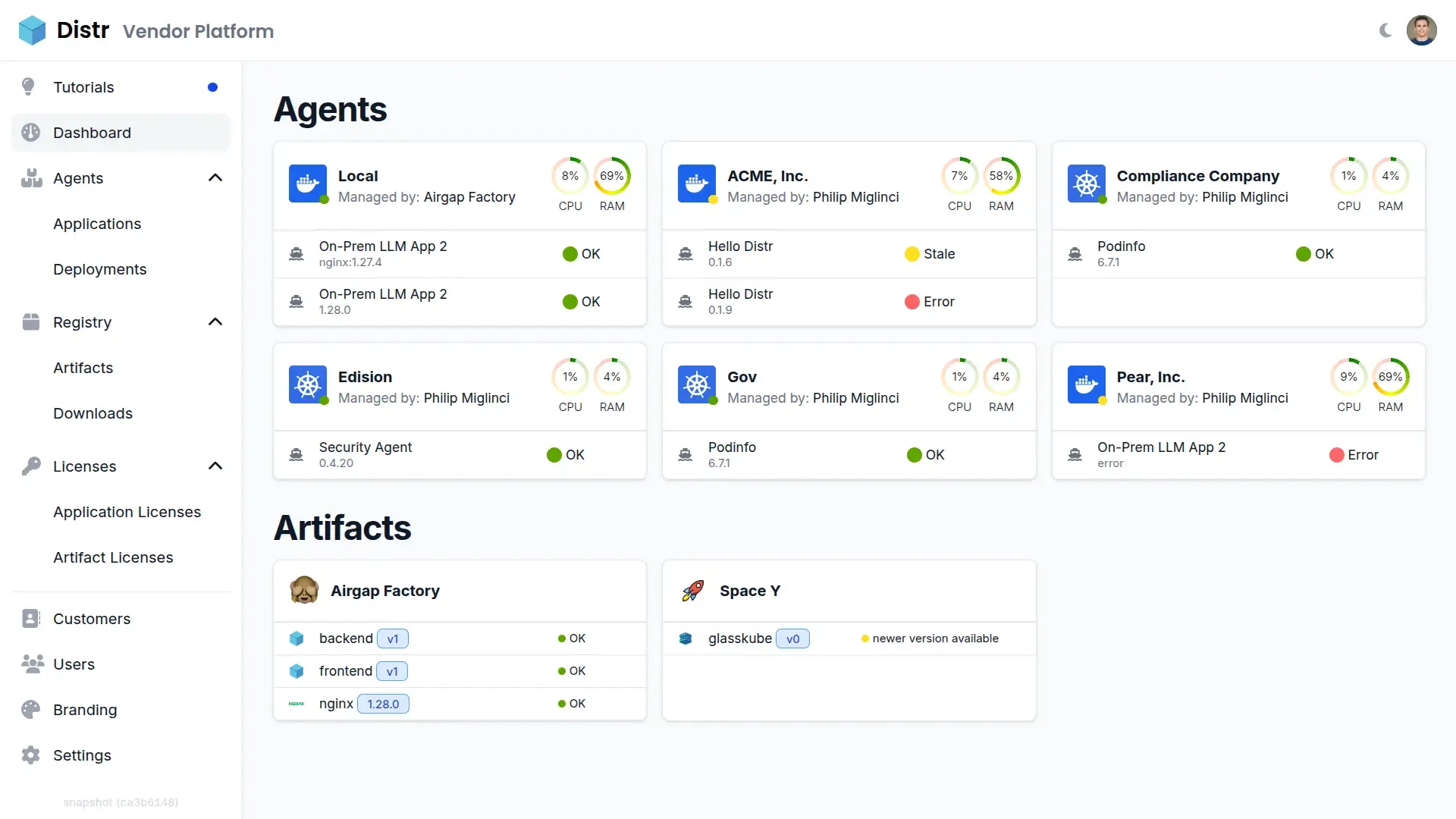Collapse the Registry section chevron

tap(215, 322)
